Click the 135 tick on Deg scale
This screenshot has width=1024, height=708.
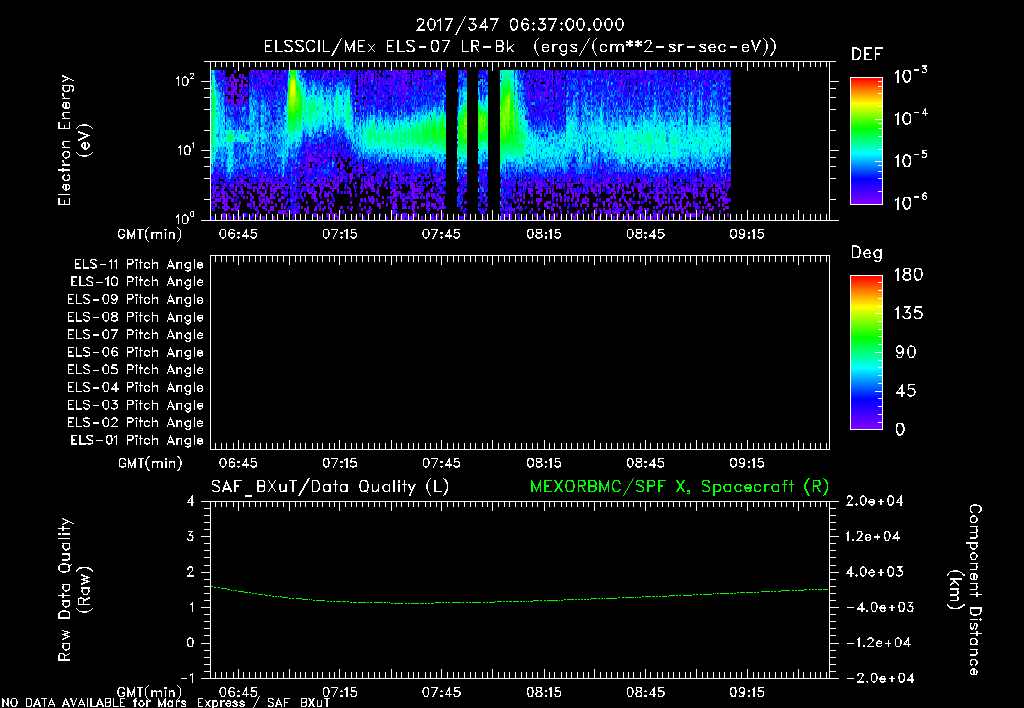point(908,314)
